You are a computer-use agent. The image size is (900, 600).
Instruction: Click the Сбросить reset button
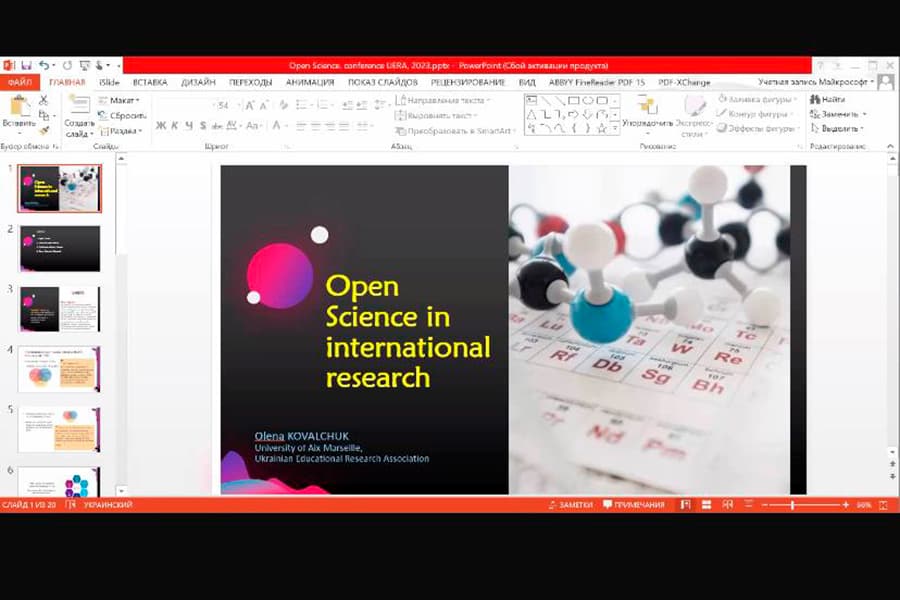pos(124,115)
